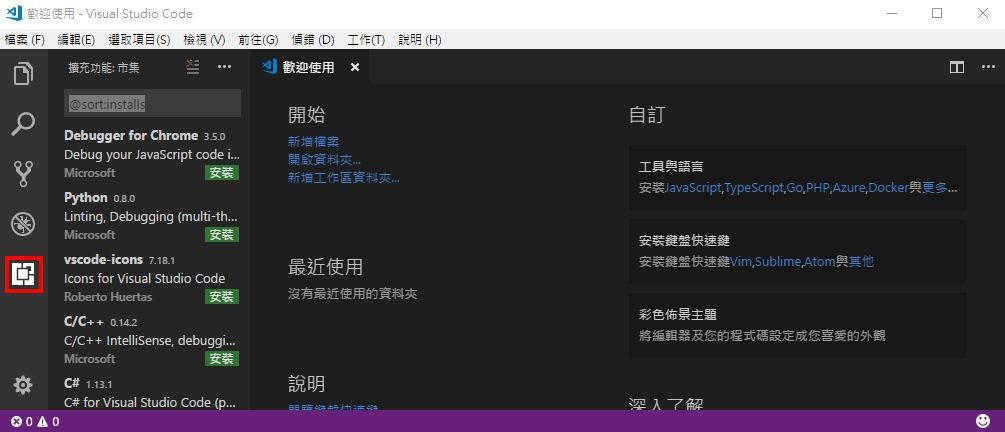Click the Vim keybindings link
Image resolution: width=1005 pixels, height=432 pixels.
coord(741,262)
